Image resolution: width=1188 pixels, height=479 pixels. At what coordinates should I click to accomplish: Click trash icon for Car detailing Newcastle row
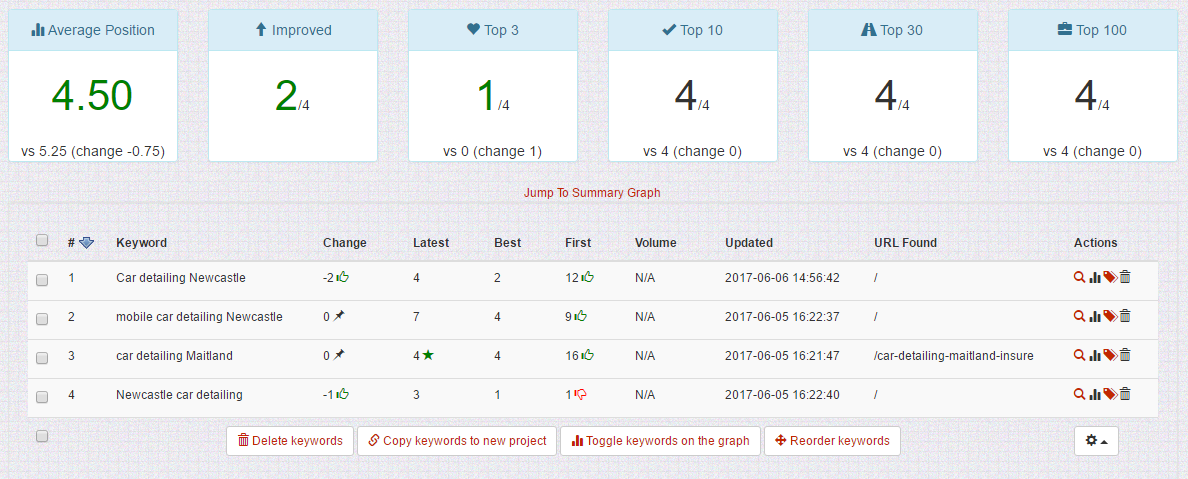coord(1125,277)
